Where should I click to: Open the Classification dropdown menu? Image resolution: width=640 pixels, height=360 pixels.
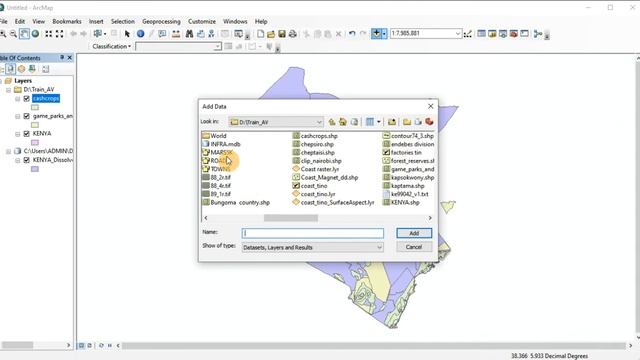pos(111,47)
